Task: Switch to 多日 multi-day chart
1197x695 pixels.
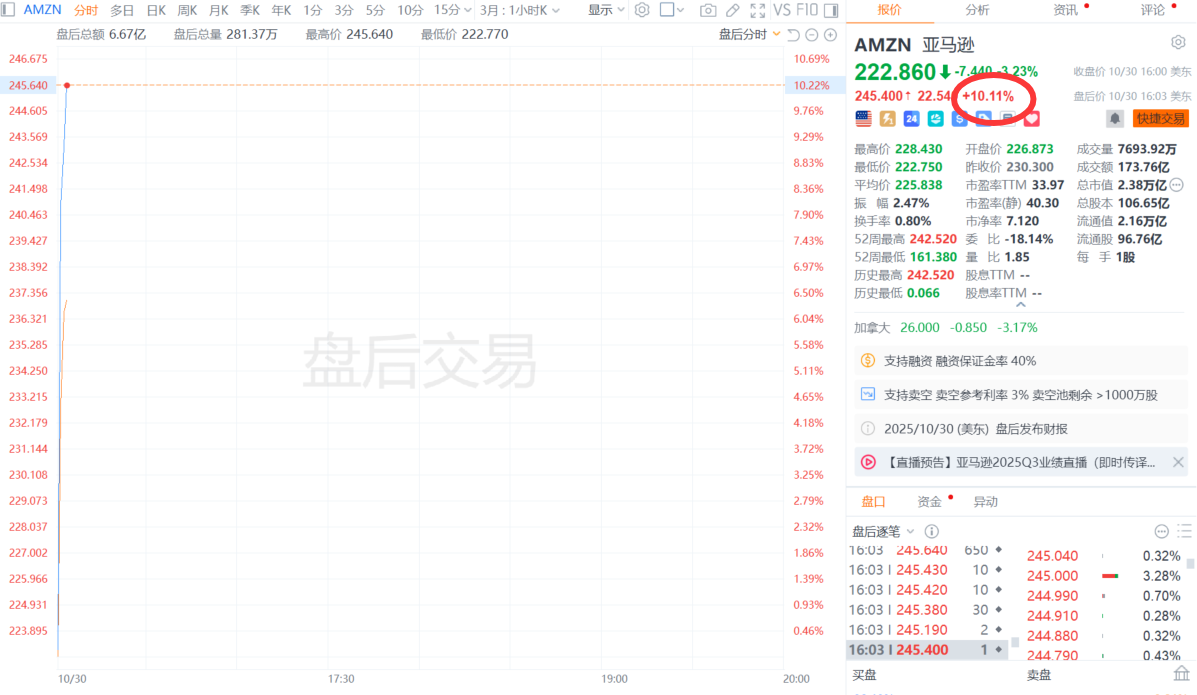Action: point(122,10)
